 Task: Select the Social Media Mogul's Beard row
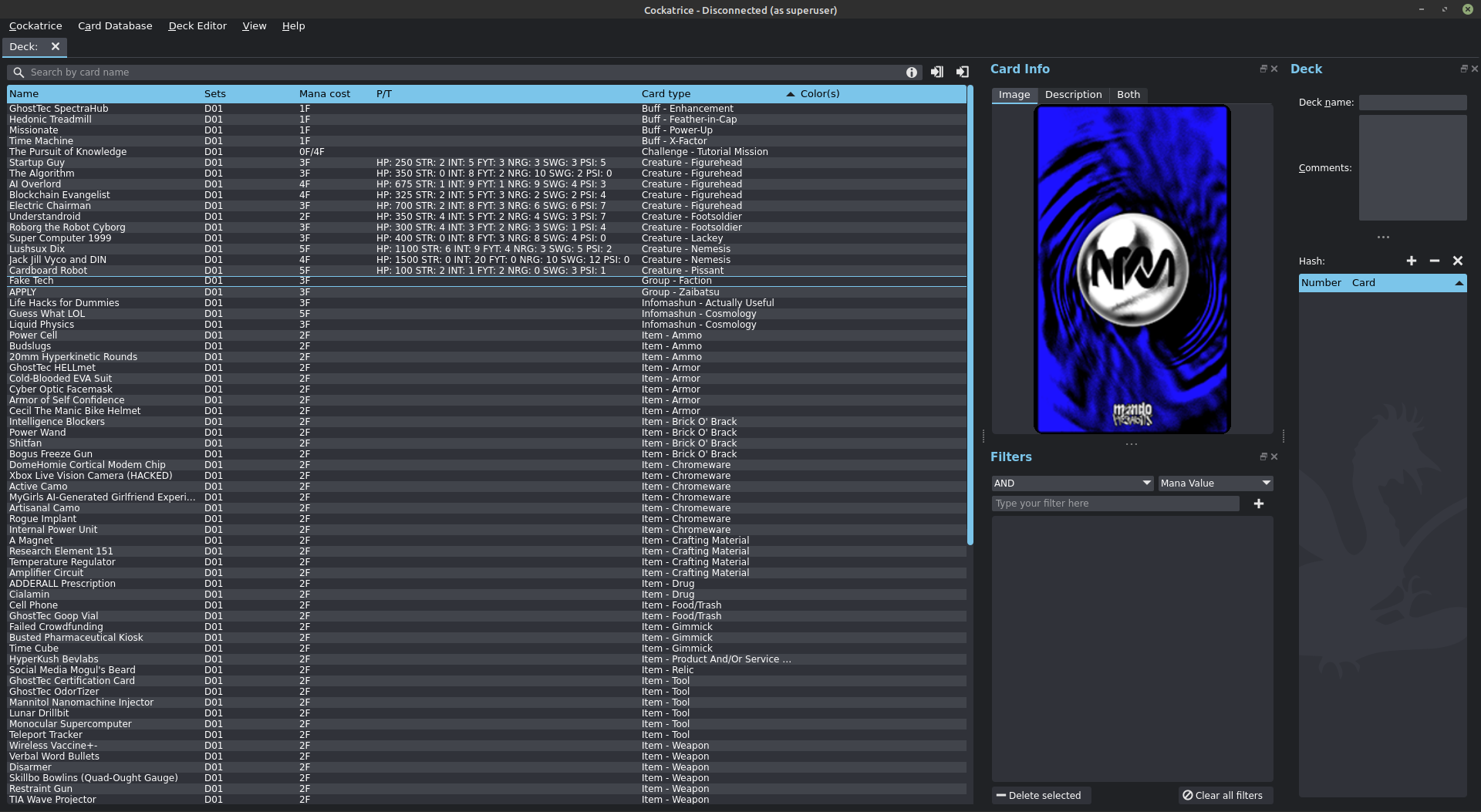click(x=486, y=670)
